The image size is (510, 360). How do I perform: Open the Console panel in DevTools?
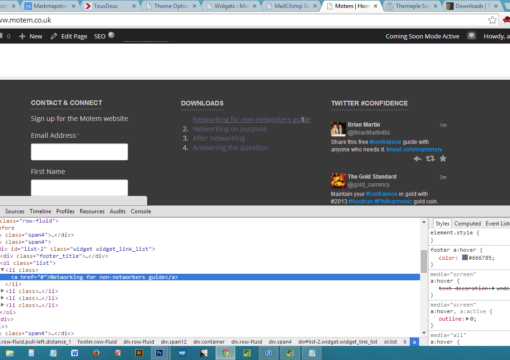click(x=141, y=211)
